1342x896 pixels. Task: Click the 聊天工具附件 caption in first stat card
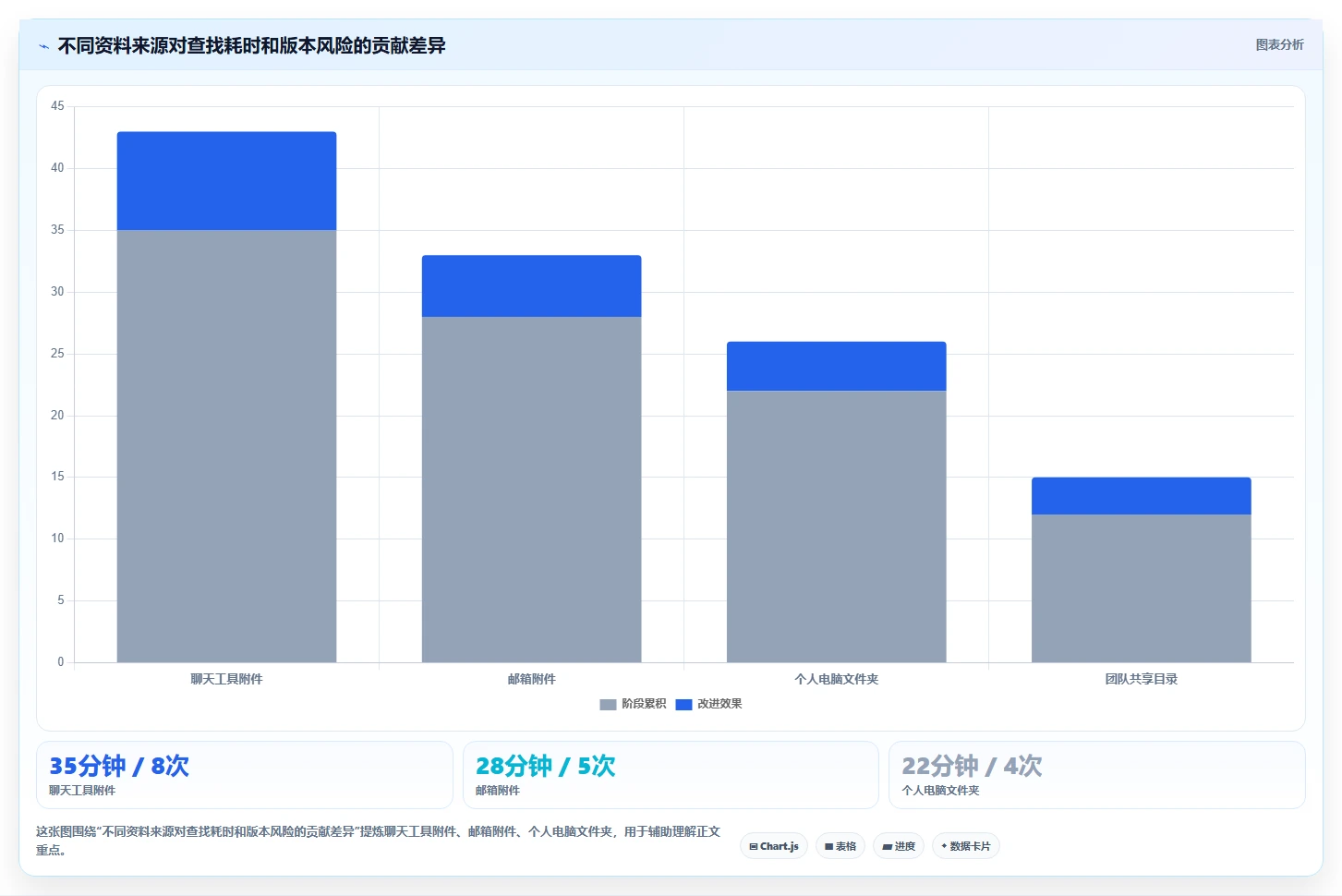click(82, 791)
